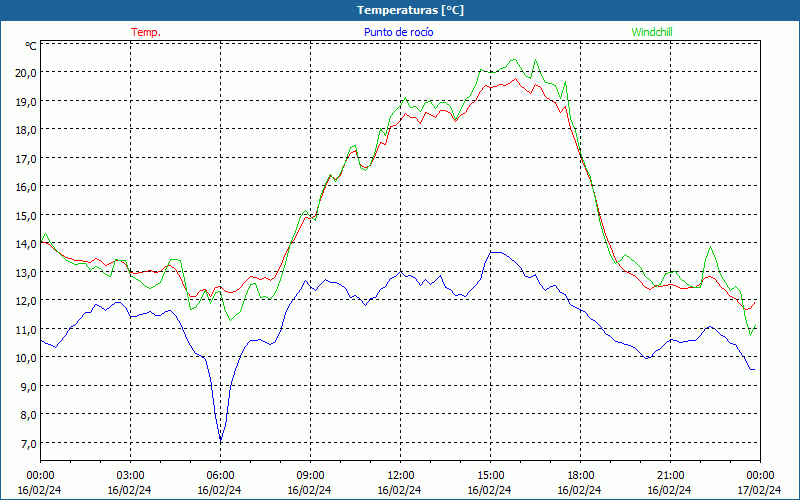This screenshot has width=800, height=500.
Task: Click the 15:00 time axis label
Action: coord(490,476)
